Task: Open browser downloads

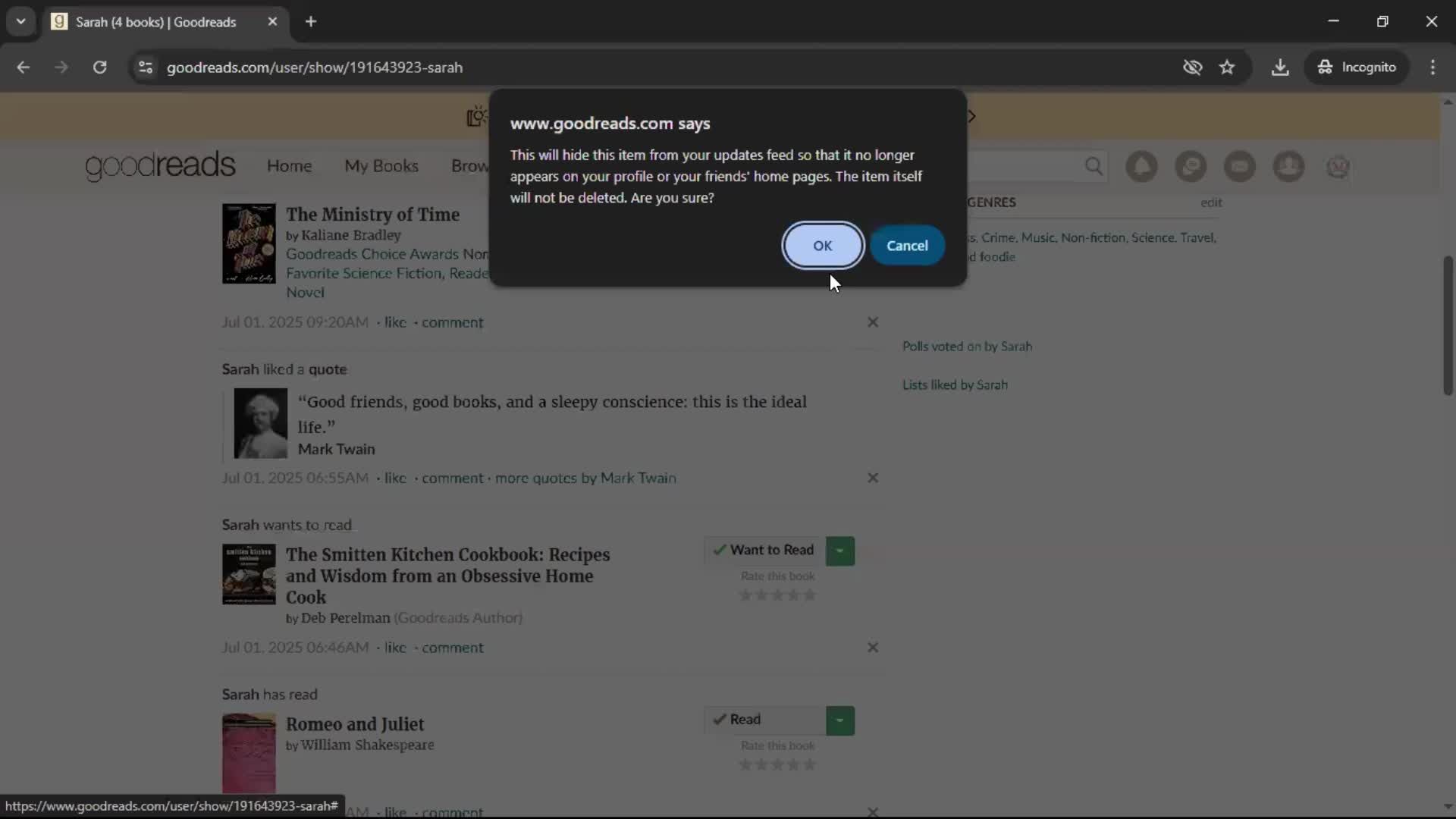Action: point(1280,67)
